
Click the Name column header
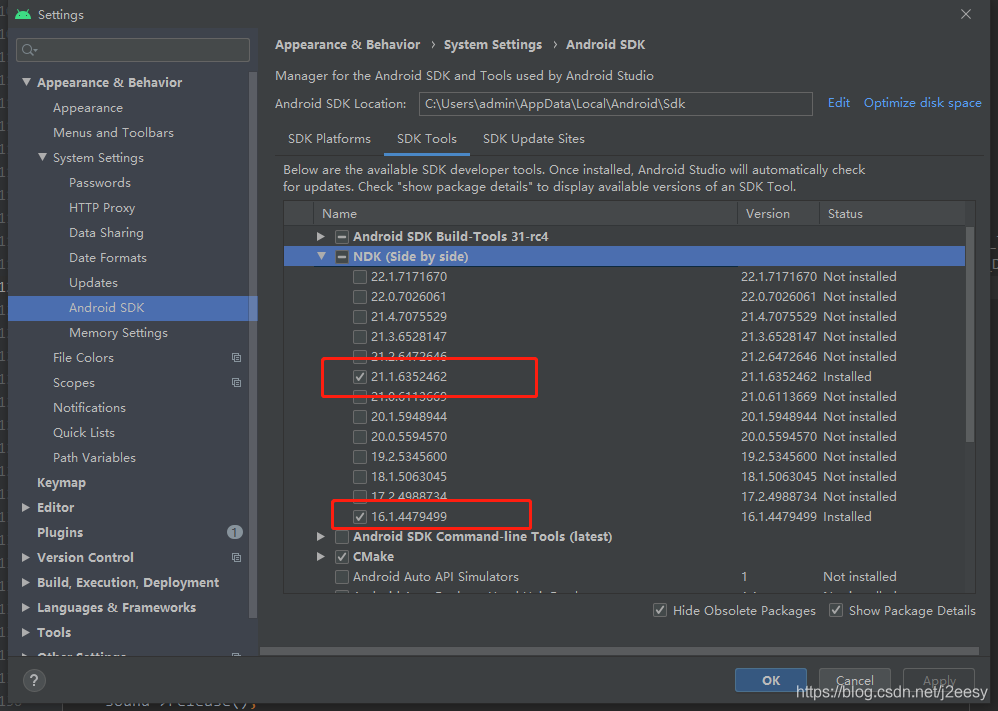pos(525,214)
